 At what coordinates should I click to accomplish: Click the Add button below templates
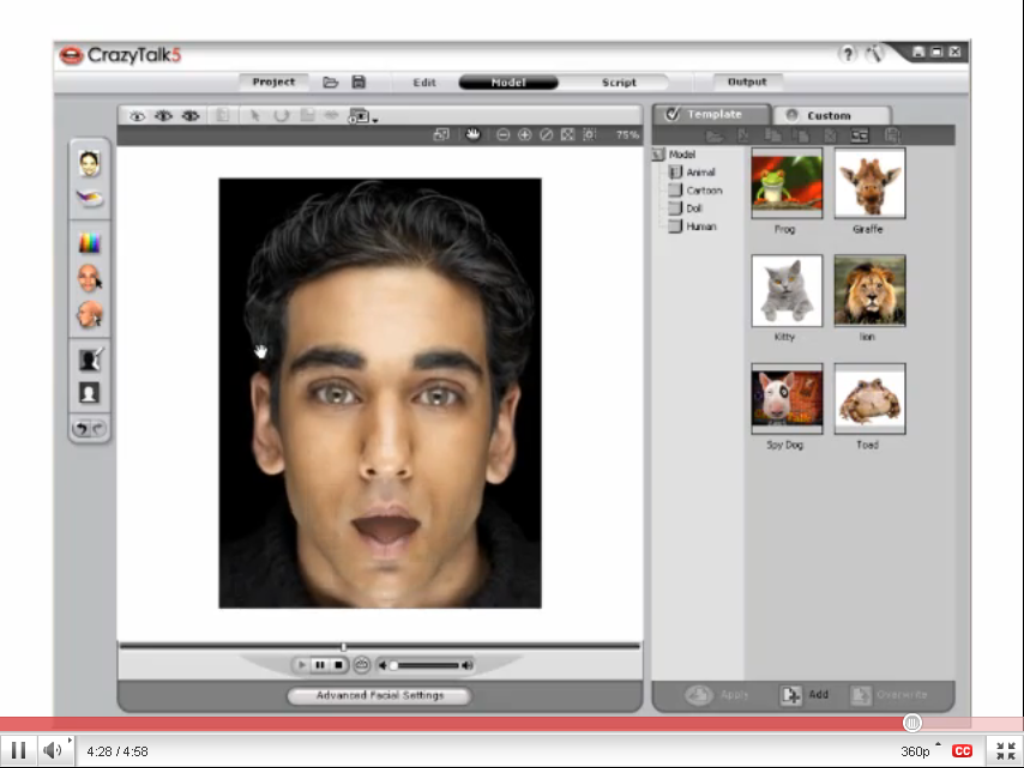(x=805, y=695)
